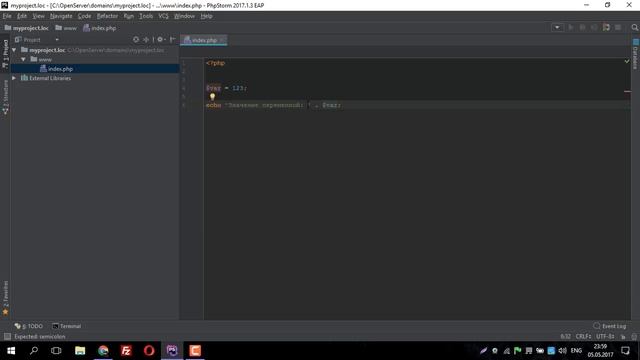Open the Navigate menu

tap(61, 16)
